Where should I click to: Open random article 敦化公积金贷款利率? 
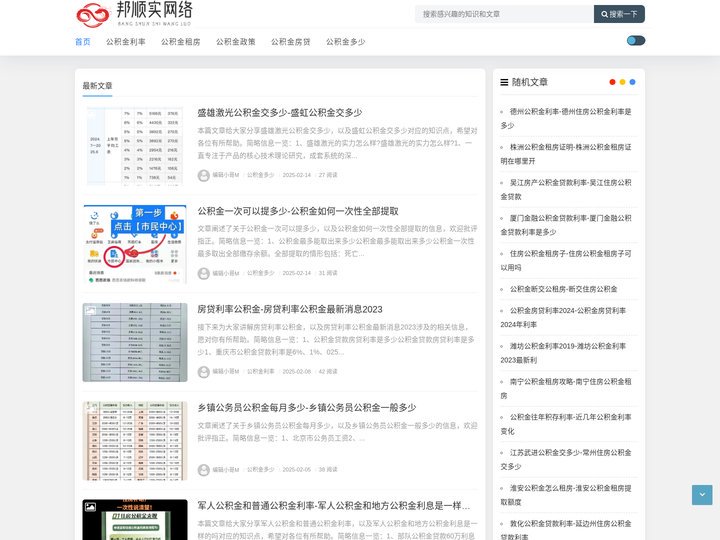[x=566, y=529]
